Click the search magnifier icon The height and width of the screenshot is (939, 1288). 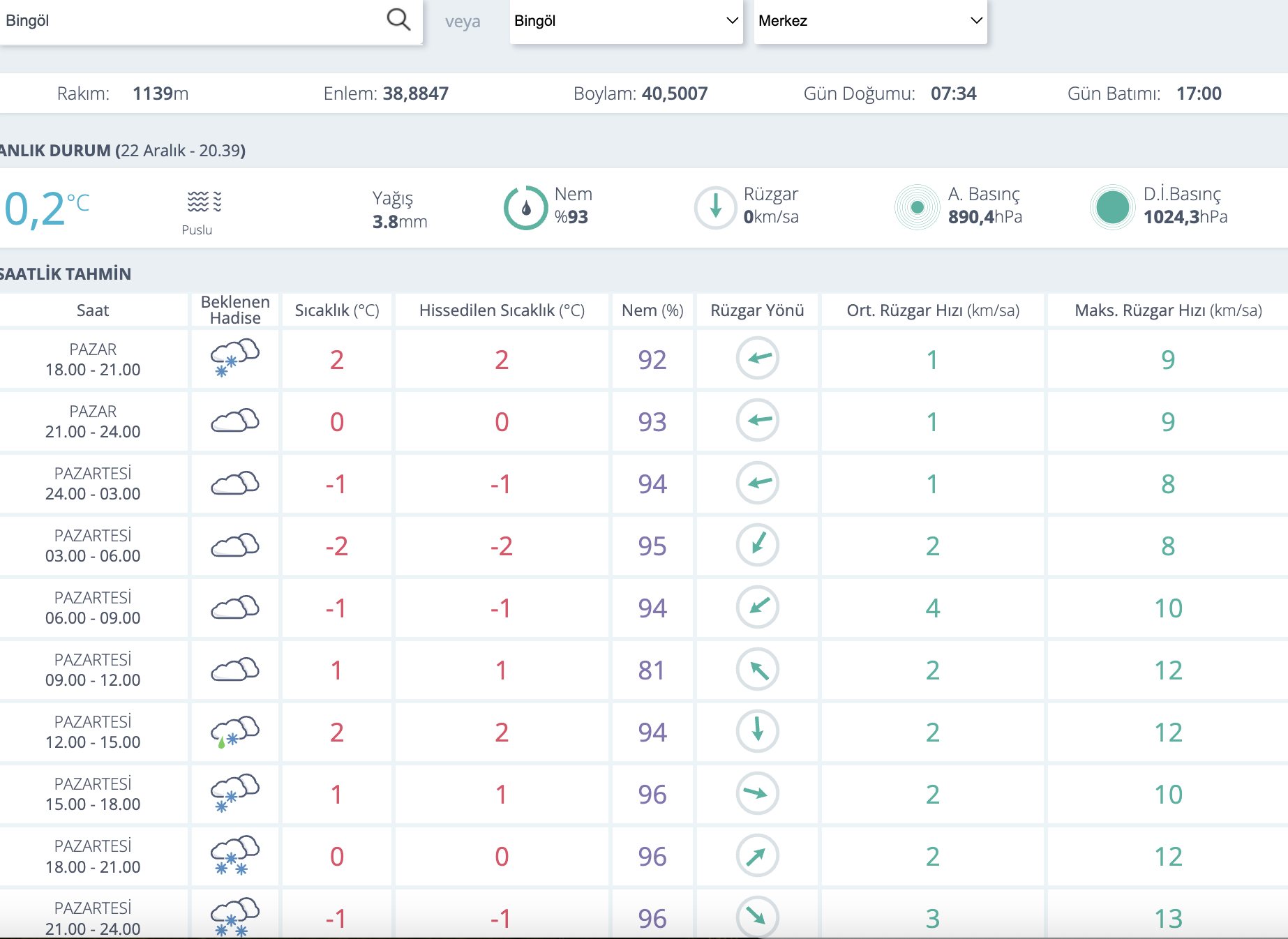click(398, 20)
